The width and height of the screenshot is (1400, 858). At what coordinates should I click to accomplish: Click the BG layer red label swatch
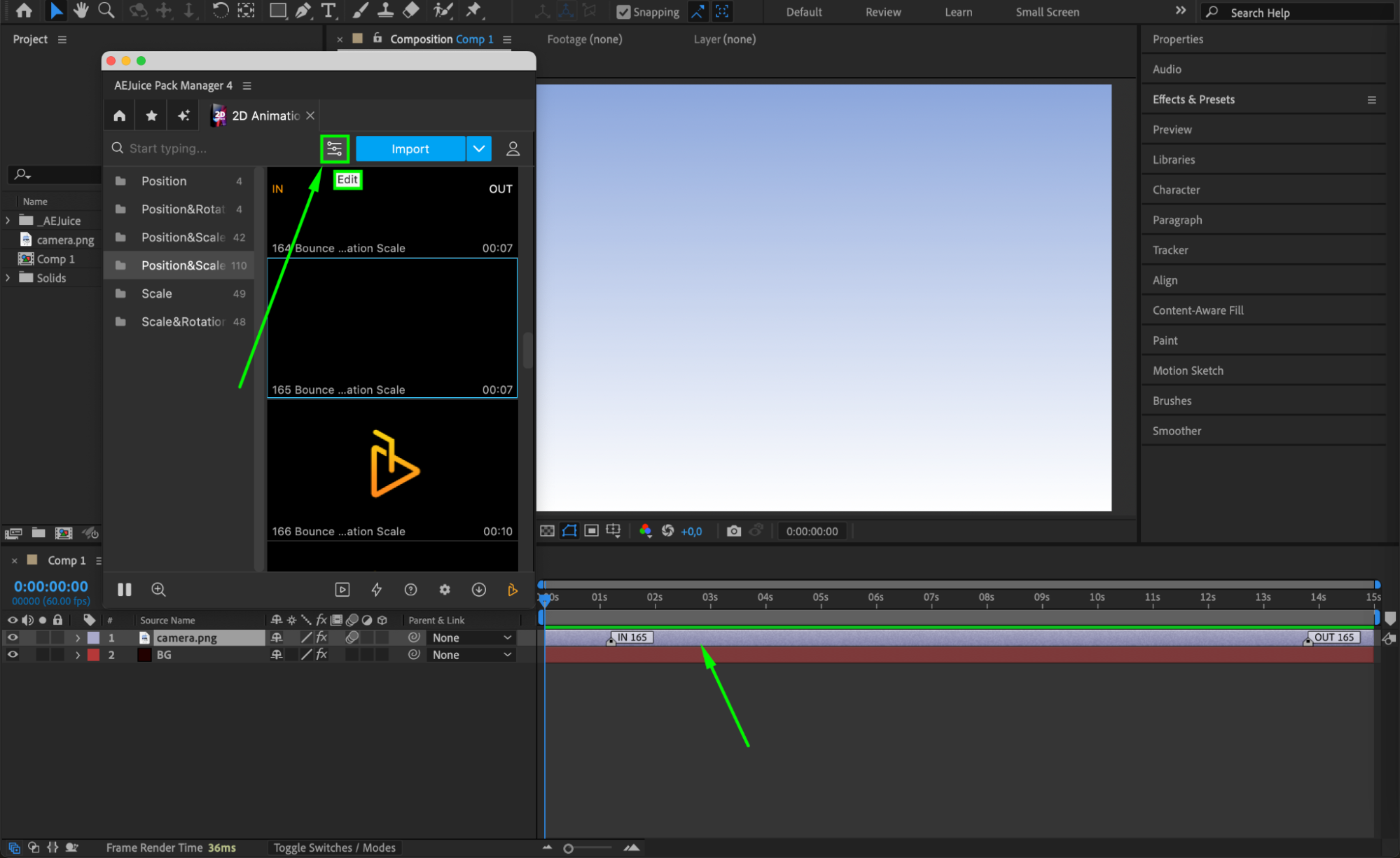[x=93, y=655]
